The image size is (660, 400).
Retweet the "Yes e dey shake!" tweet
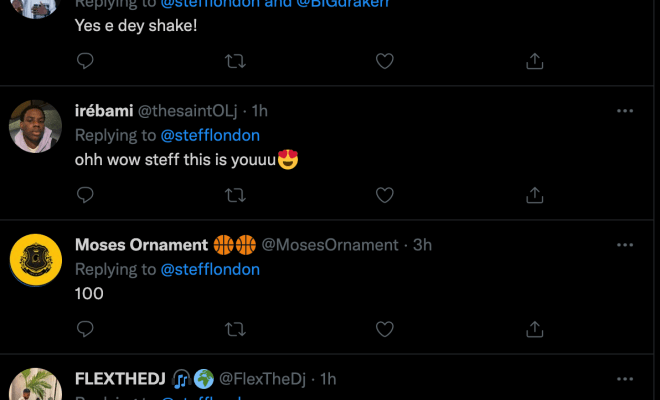(x=235, y=61)
